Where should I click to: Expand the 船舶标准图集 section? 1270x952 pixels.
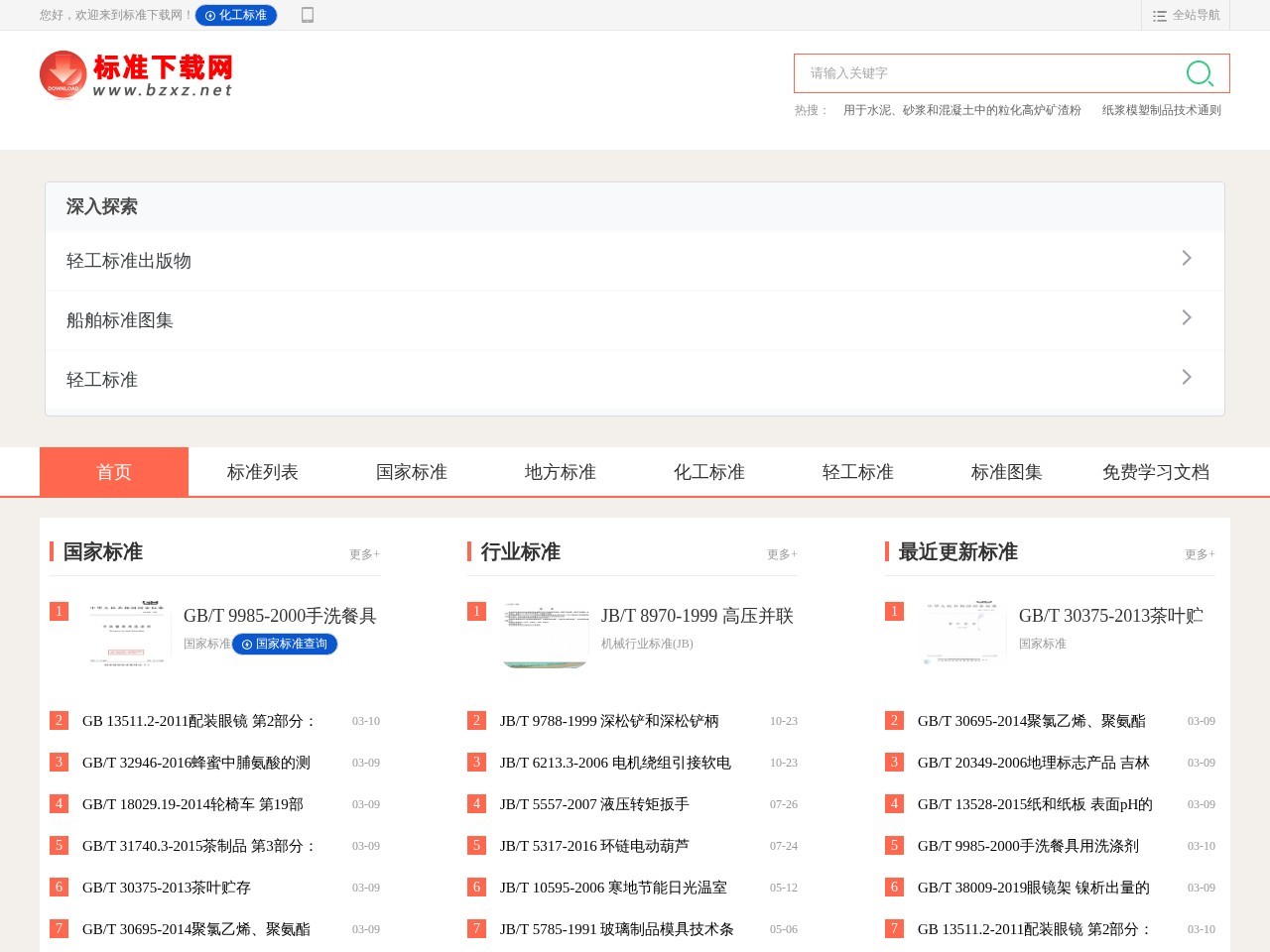pos(635,319)
